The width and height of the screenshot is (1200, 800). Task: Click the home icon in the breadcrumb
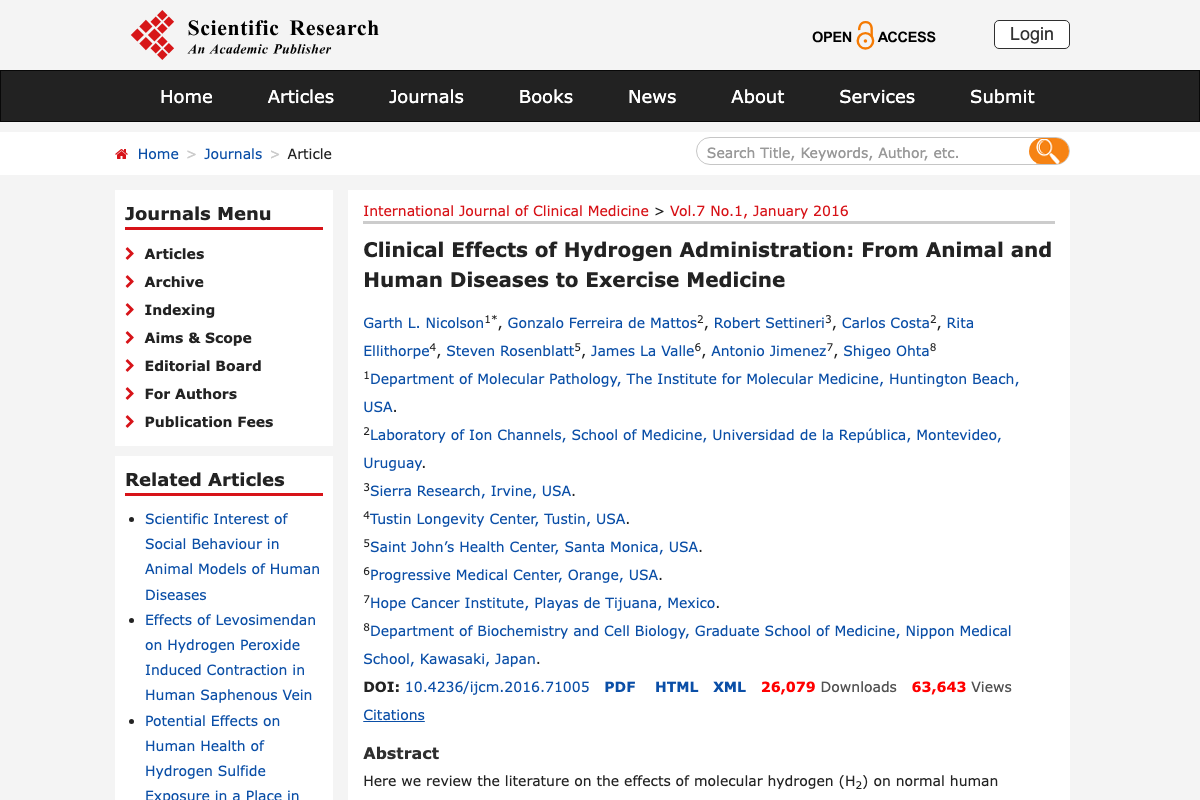point(122,152)
